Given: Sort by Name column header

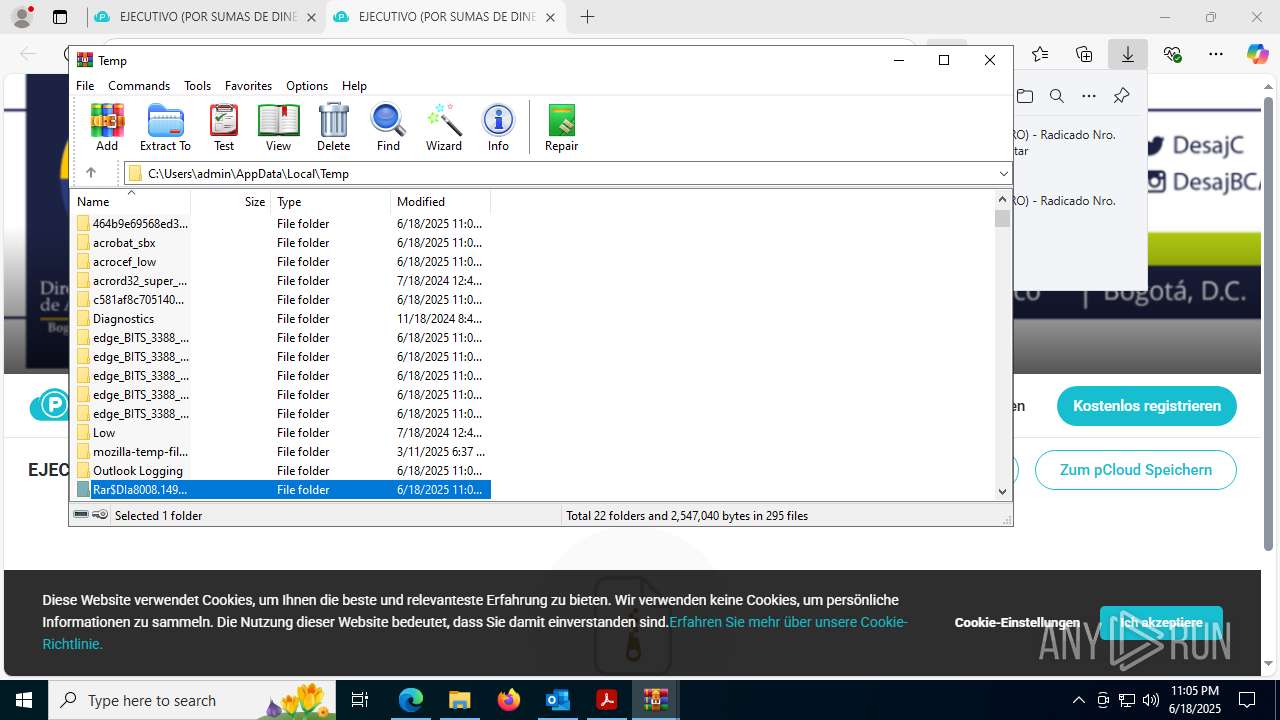Looking at the screenshot, I should pyautogui.click(x=130, y=202).
